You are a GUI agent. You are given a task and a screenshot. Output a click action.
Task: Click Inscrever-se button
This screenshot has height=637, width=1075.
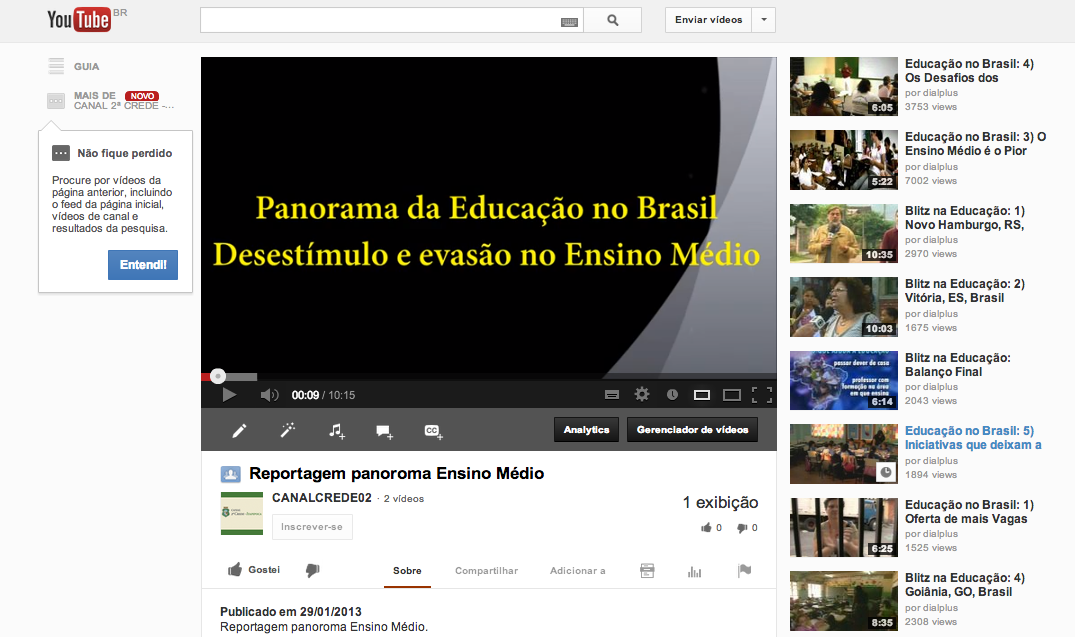[x=312, y=527]
